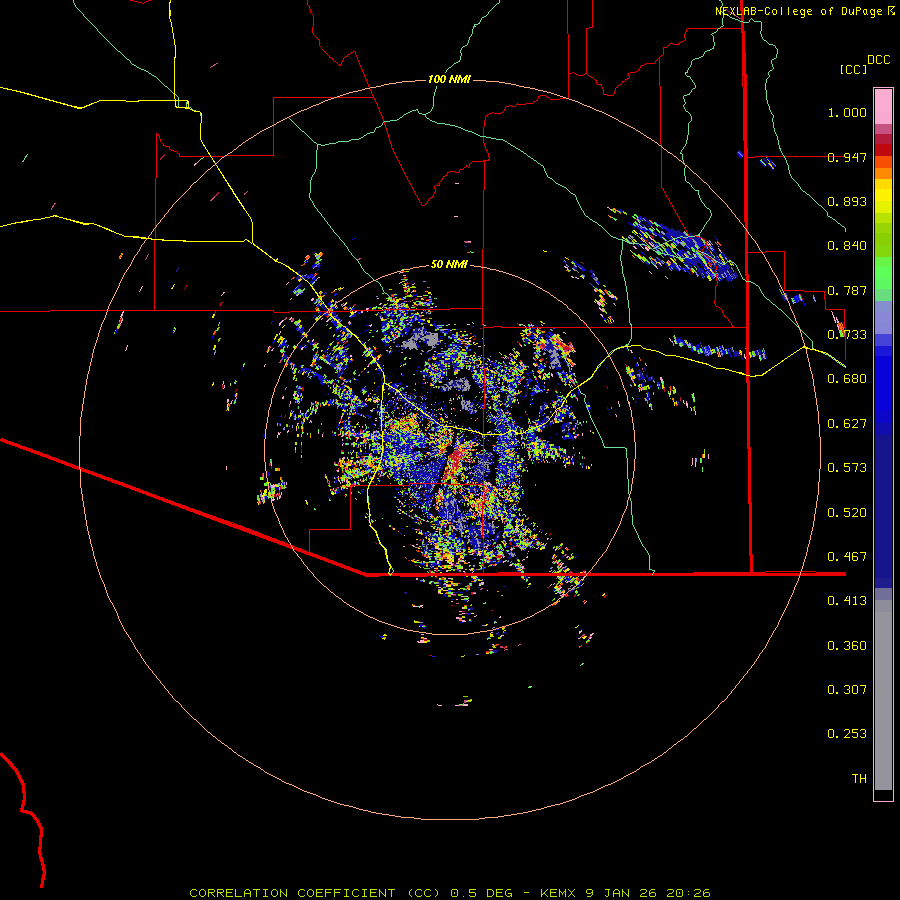Click the 0.520 value on the color scale
The width and height of the screenshot is (900, 900).
coord(847,513)
